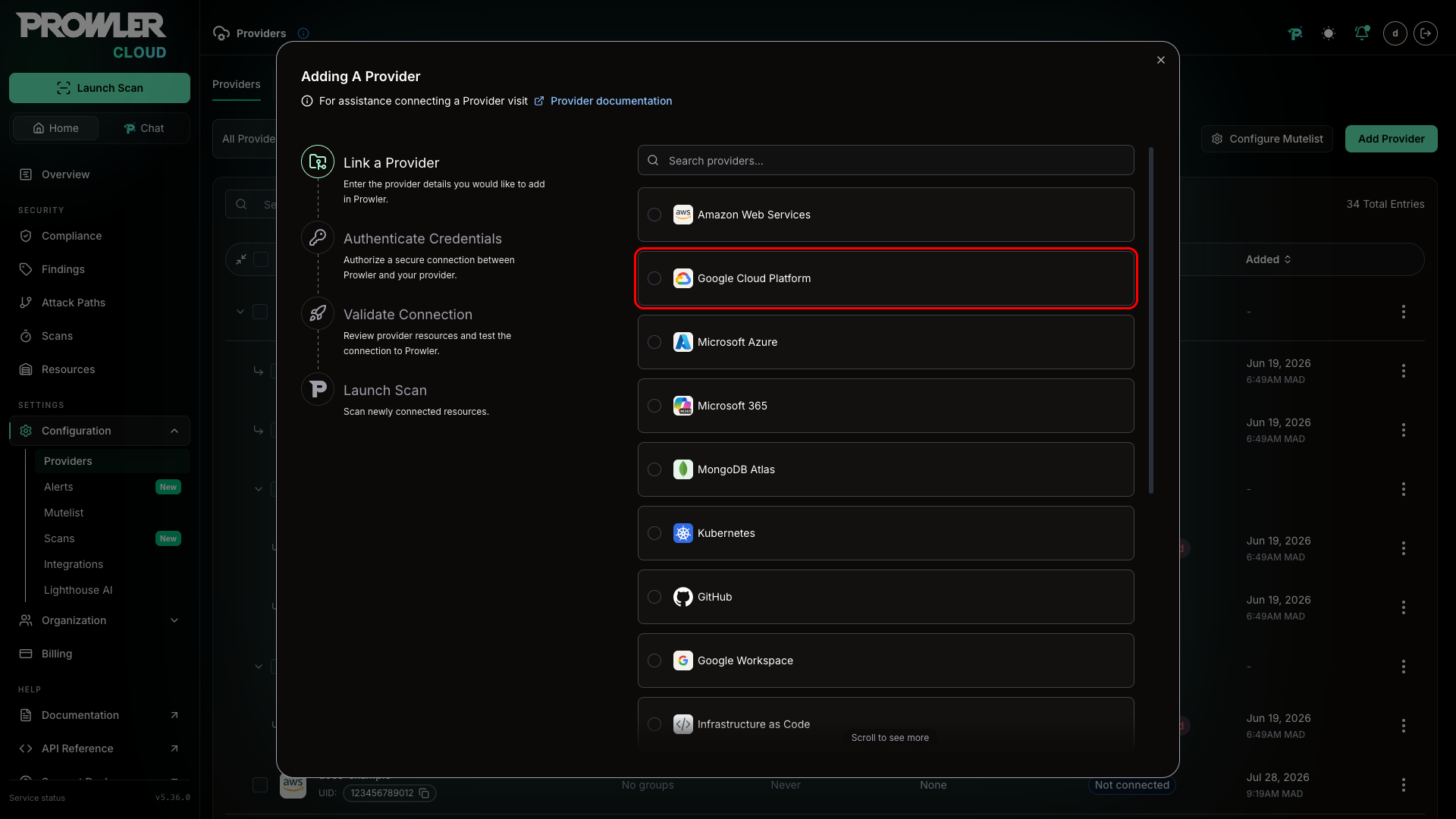Viewport: 1456px width, 819px height.
Task: Open the user avatar 'd' menu
Action: point(1395,33)
